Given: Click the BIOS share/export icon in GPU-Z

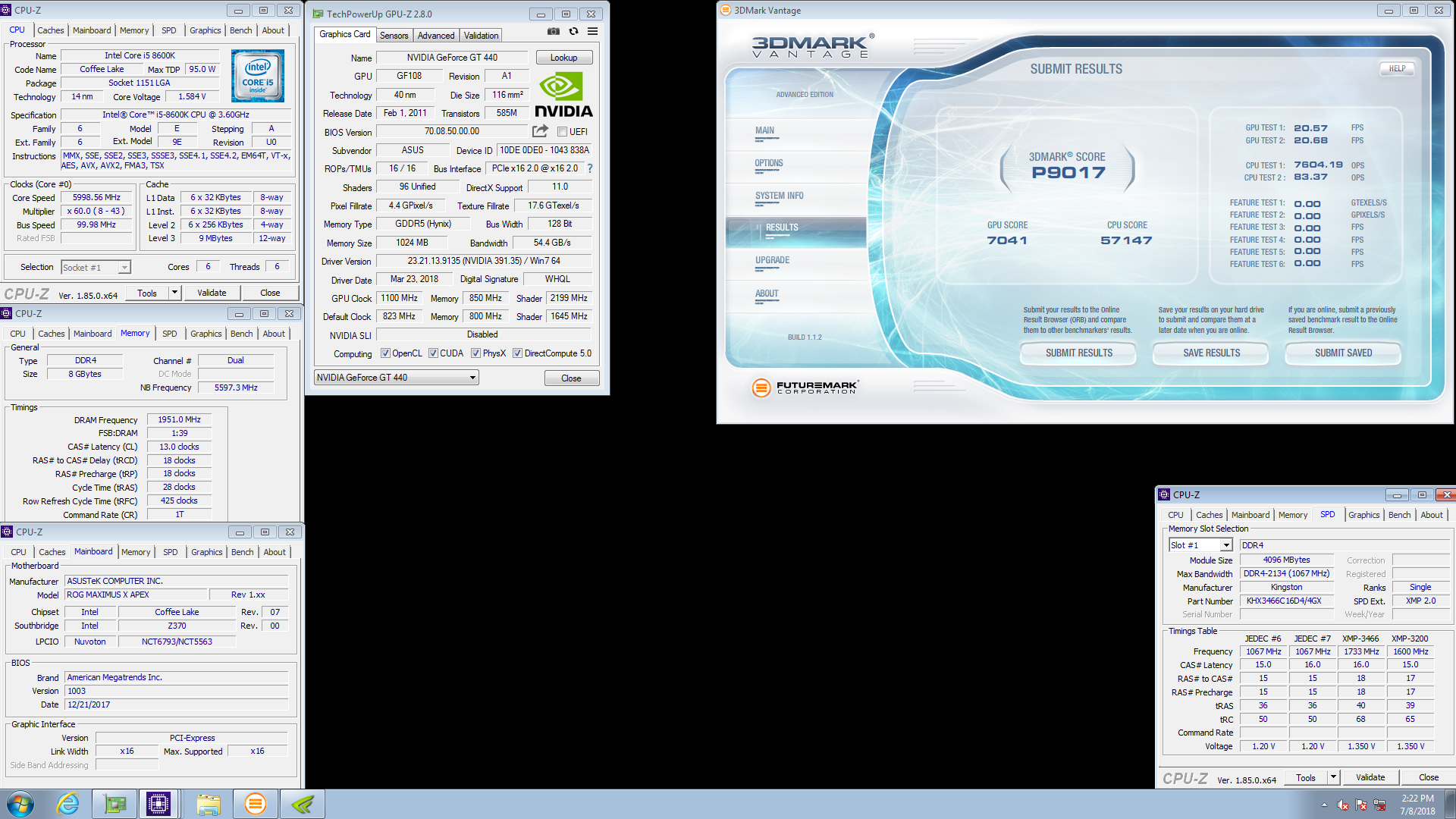Looking at the screenshot, I should [540, 131].
